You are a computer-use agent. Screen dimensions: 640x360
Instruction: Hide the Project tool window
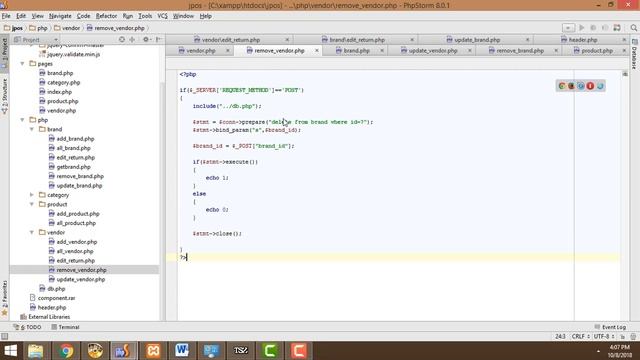point(158,40)
